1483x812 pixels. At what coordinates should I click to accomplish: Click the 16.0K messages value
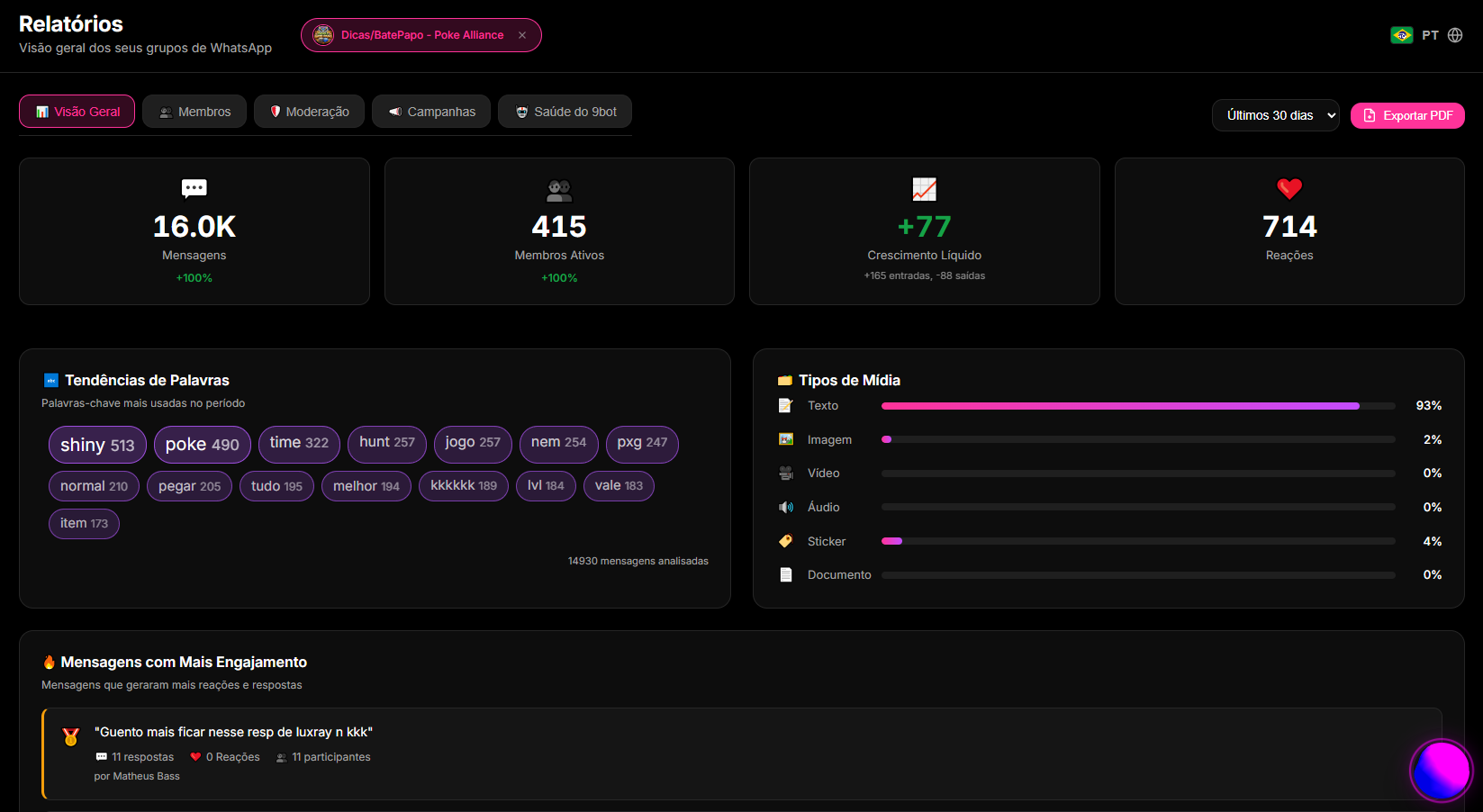click(194, 227)
